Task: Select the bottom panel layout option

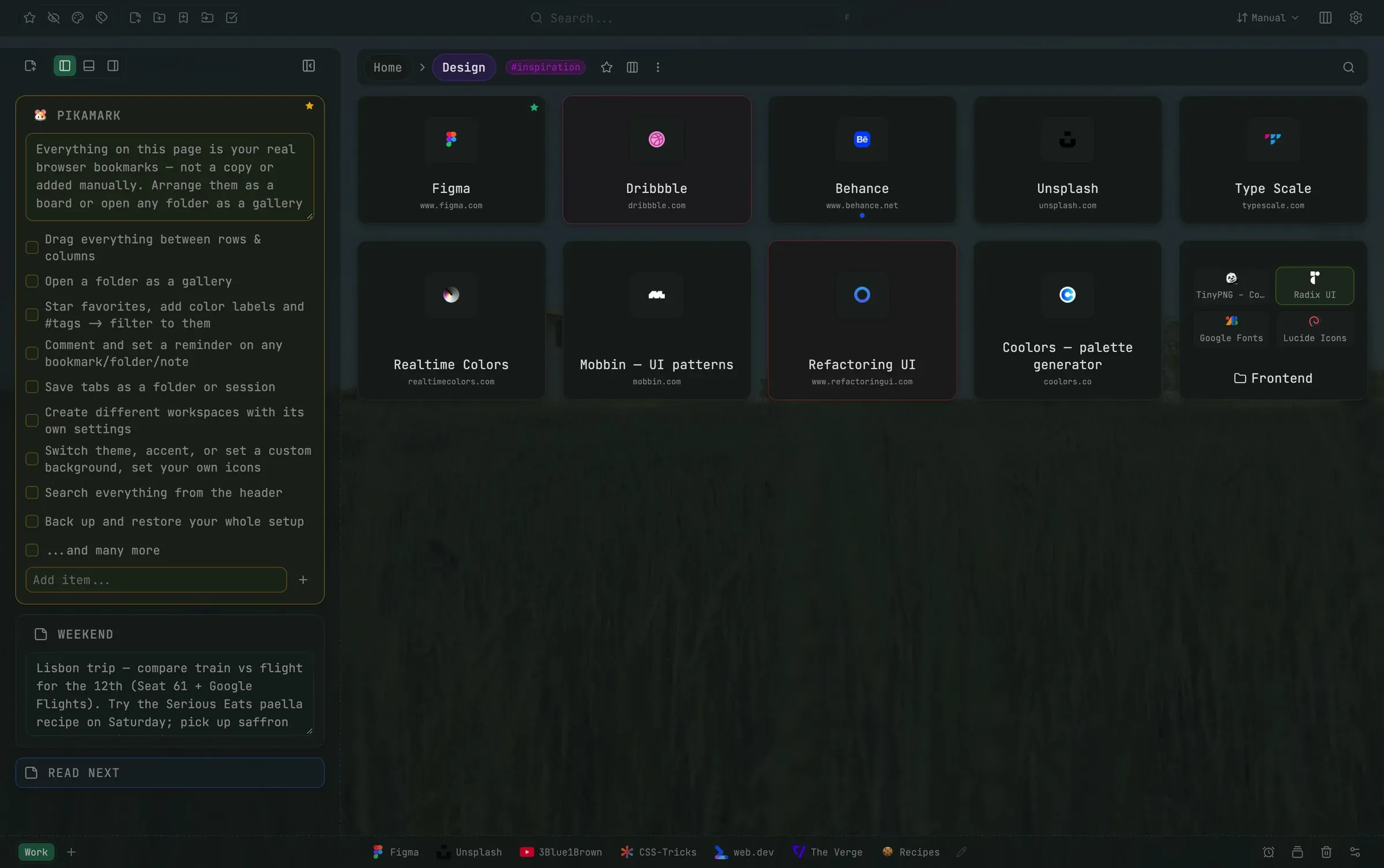Action: 89,66
